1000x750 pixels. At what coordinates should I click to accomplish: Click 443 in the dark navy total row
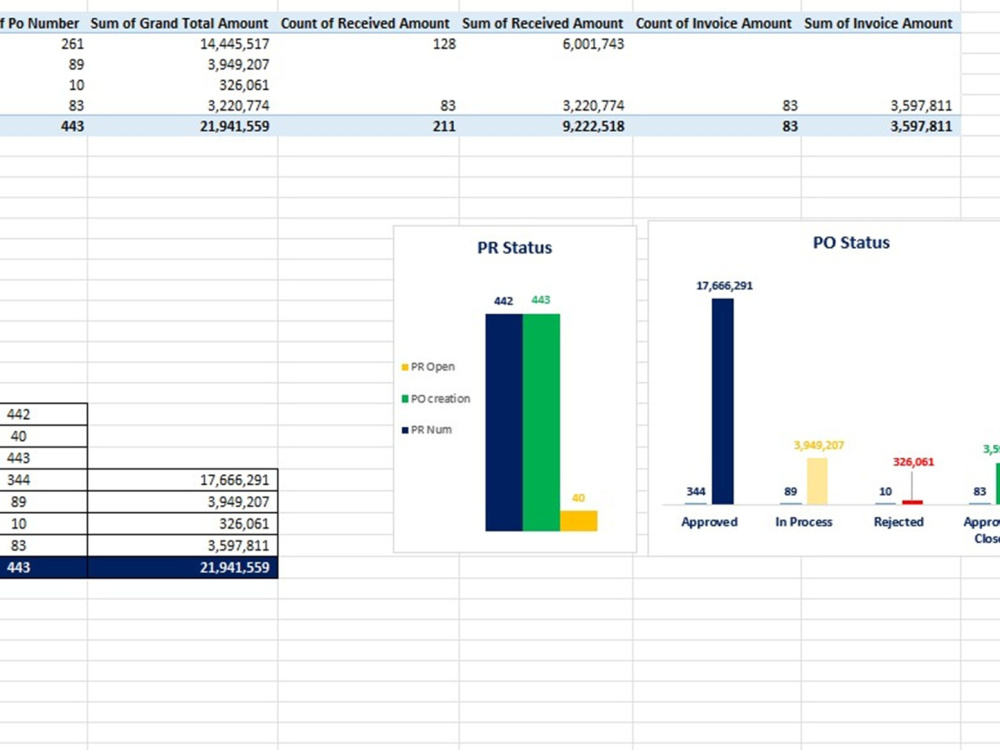43,568
